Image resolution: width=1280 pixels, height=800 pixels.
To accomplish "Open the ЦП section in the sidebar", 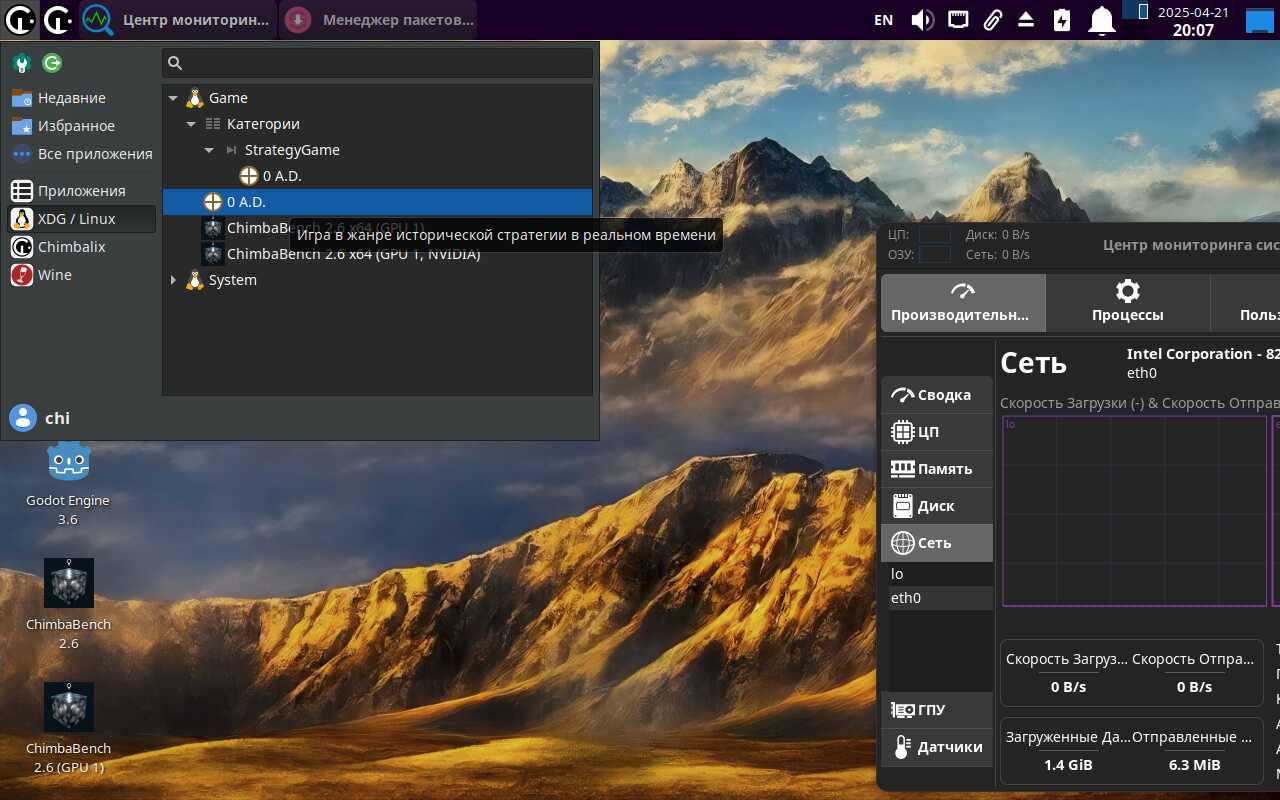I will (937, 432).
